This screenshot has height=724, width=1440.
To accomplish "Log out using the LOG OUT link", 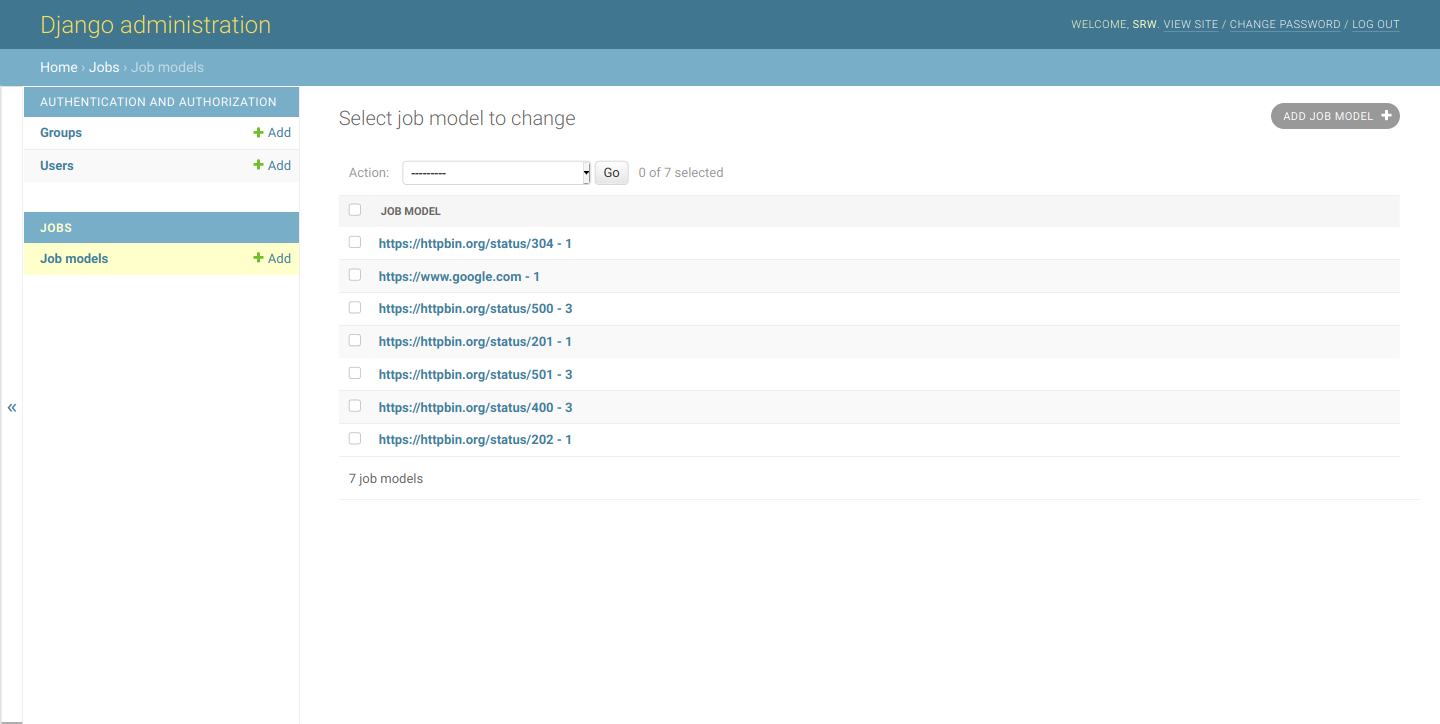I will tap(1376, 24).
